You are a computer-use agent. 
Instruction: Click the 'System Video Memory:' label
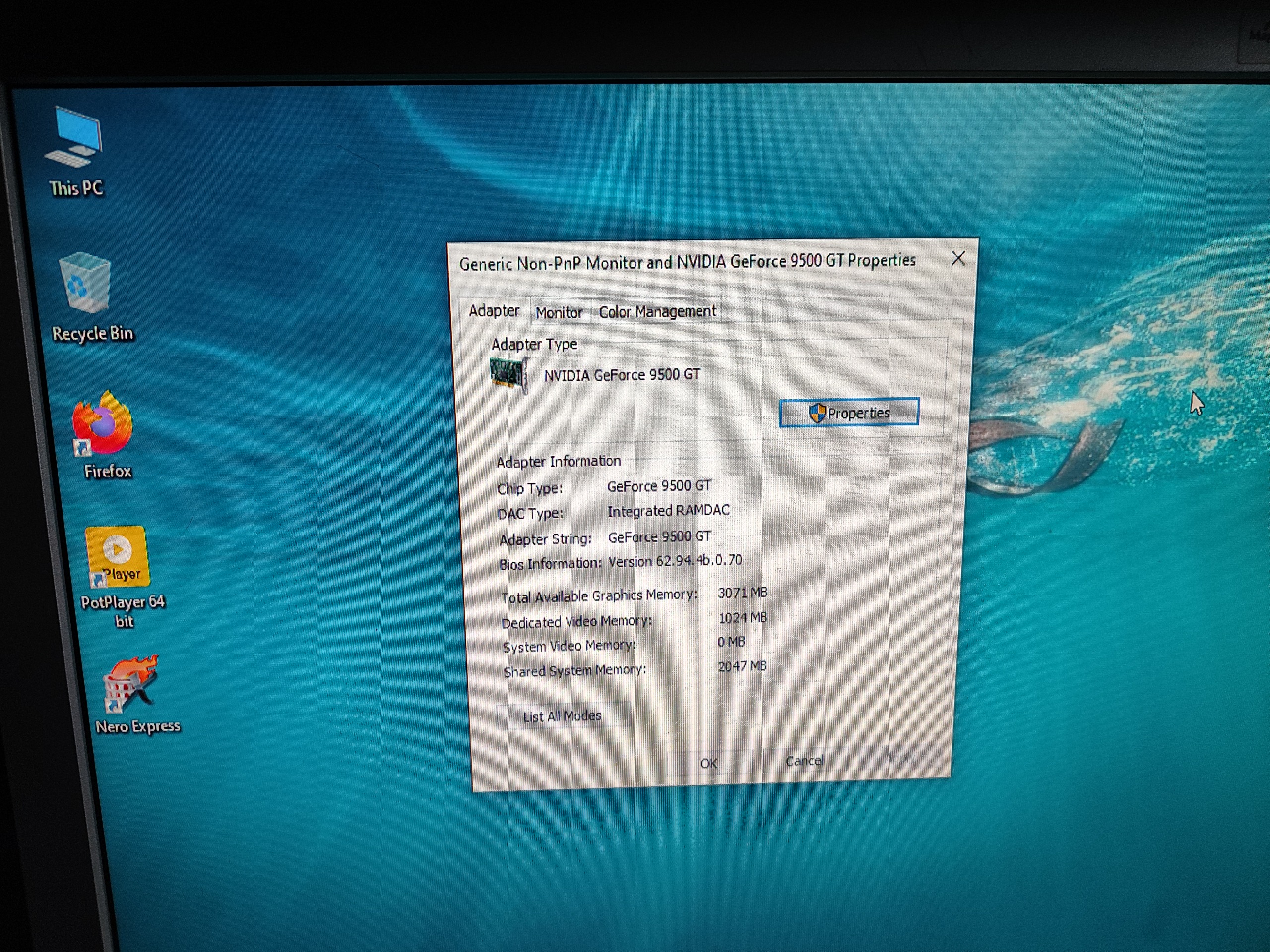click(x=570, y=647)
